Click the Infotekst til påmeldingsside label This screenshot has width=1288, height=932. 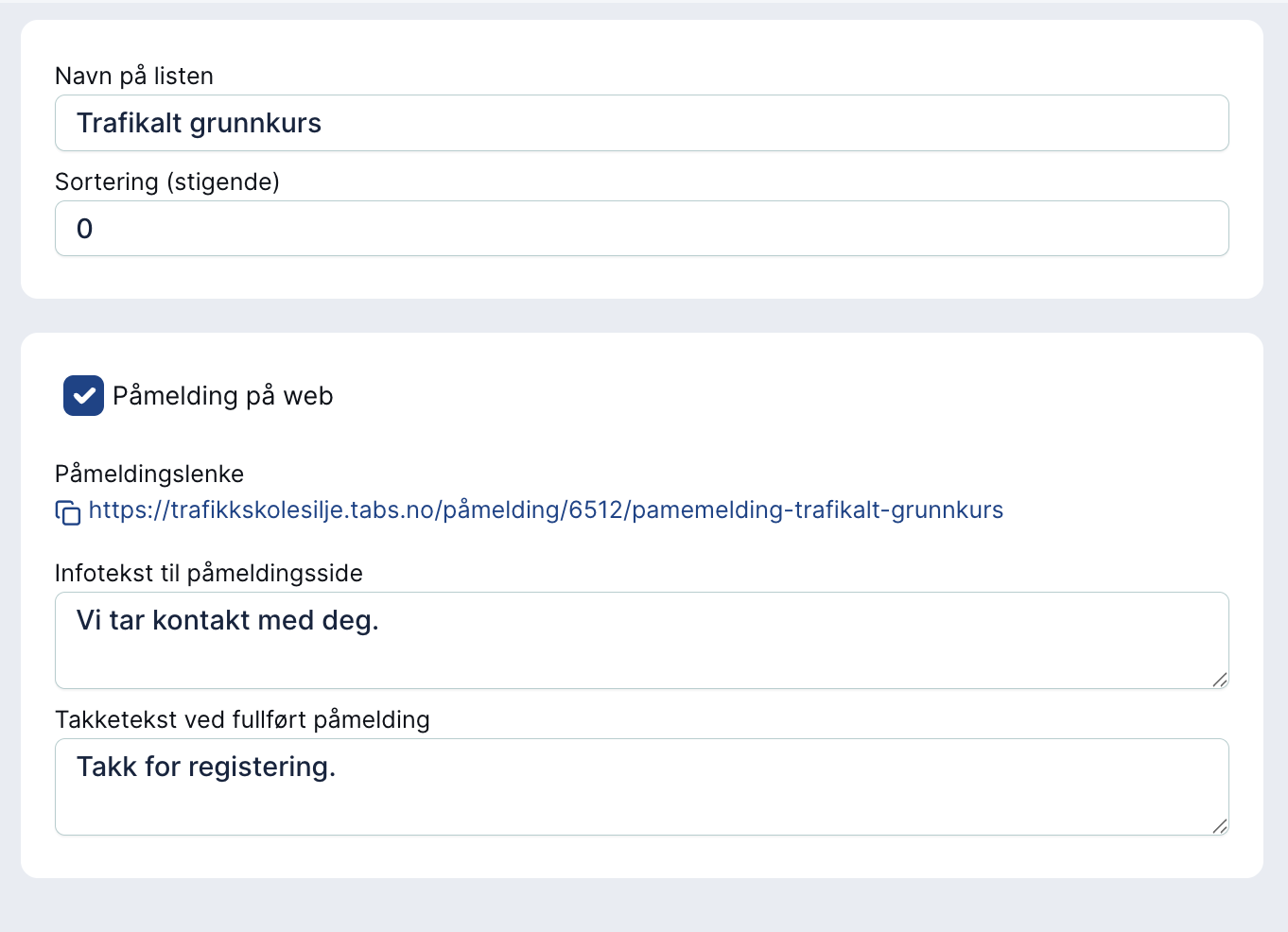coord(209,573)
